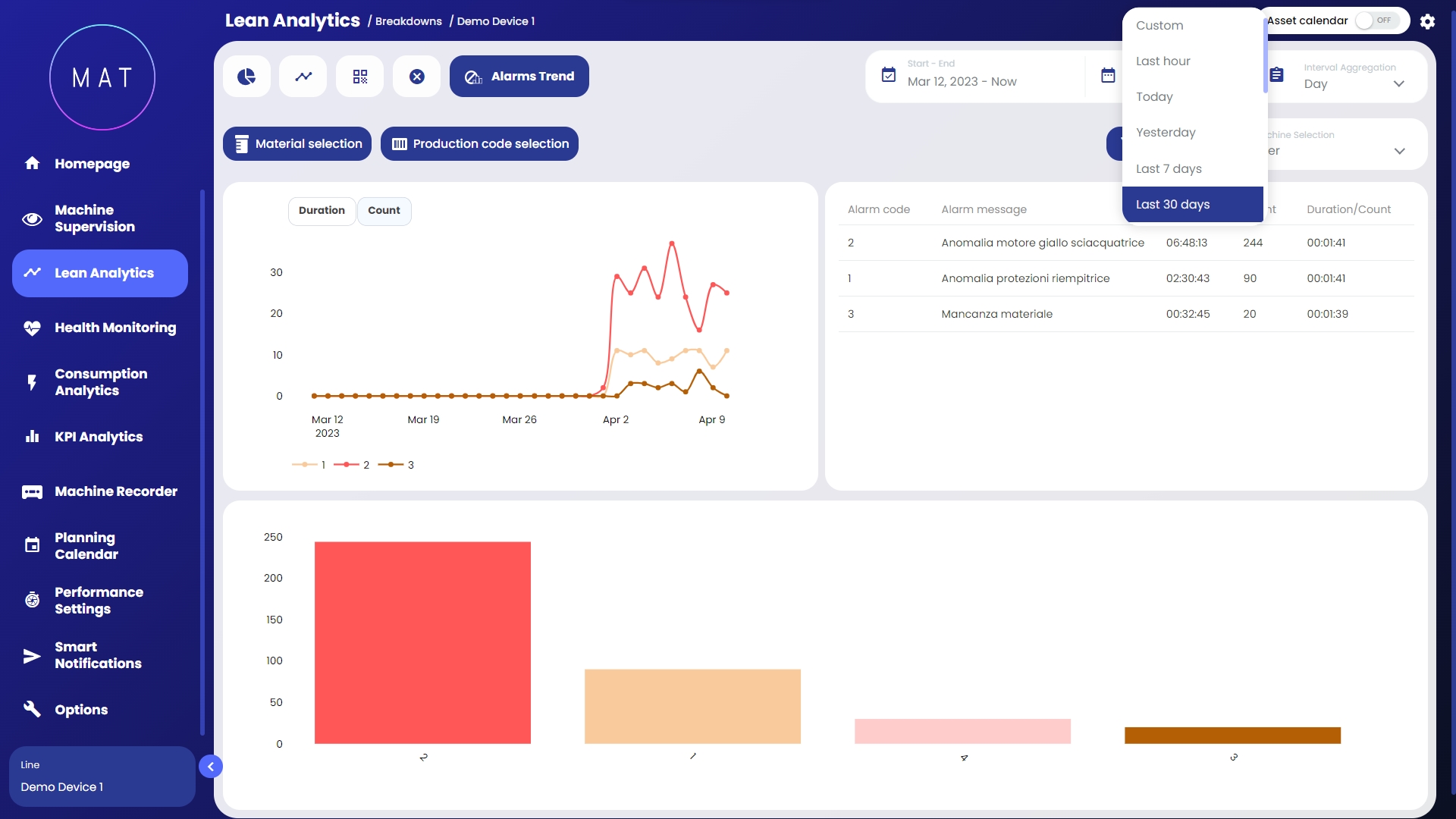Screen dimensions: 1456x819
Task: Switch chart to Count mode
Action: click(384, 211)
